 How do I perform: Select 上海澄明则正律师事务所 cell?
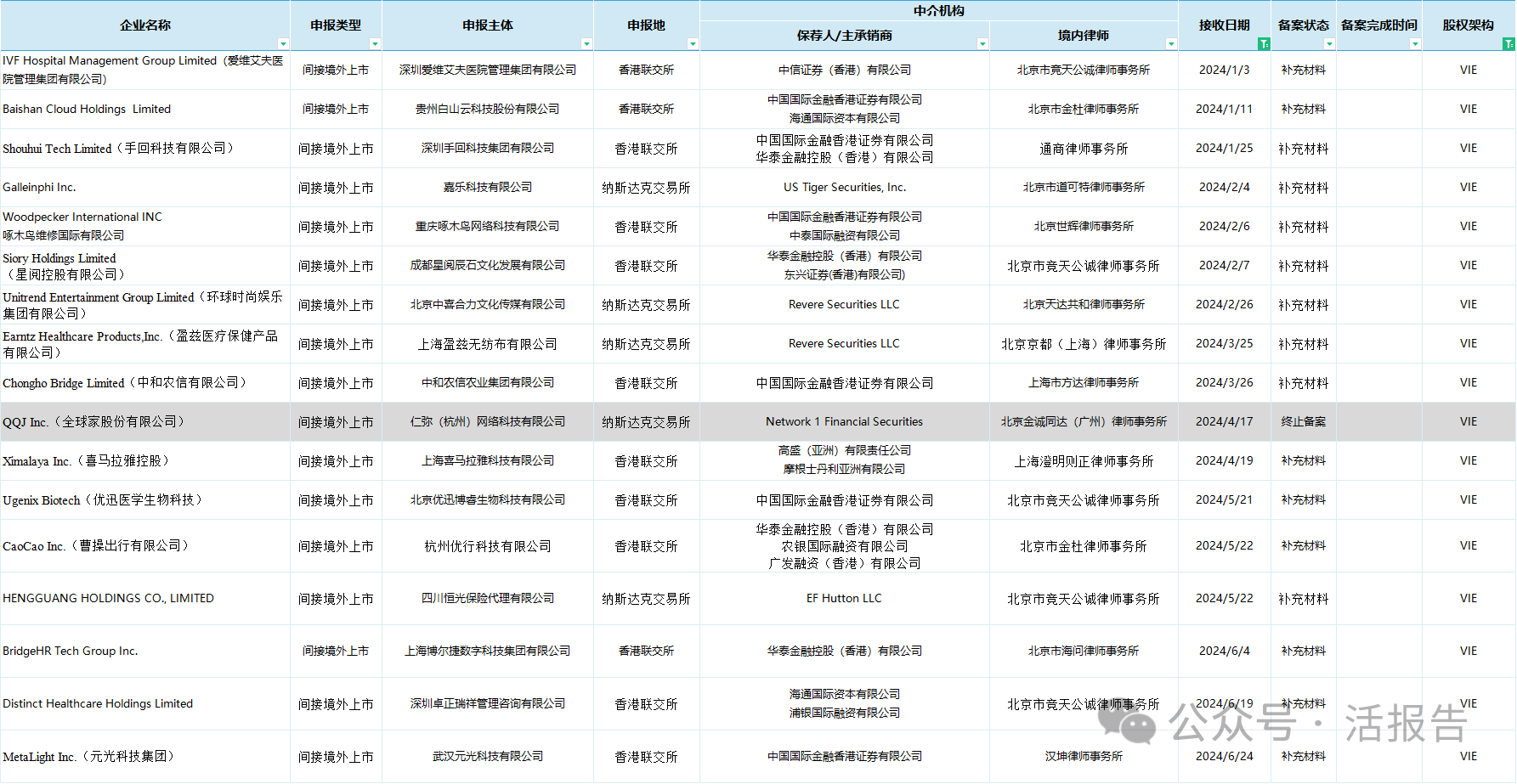tap(1084, 461)
